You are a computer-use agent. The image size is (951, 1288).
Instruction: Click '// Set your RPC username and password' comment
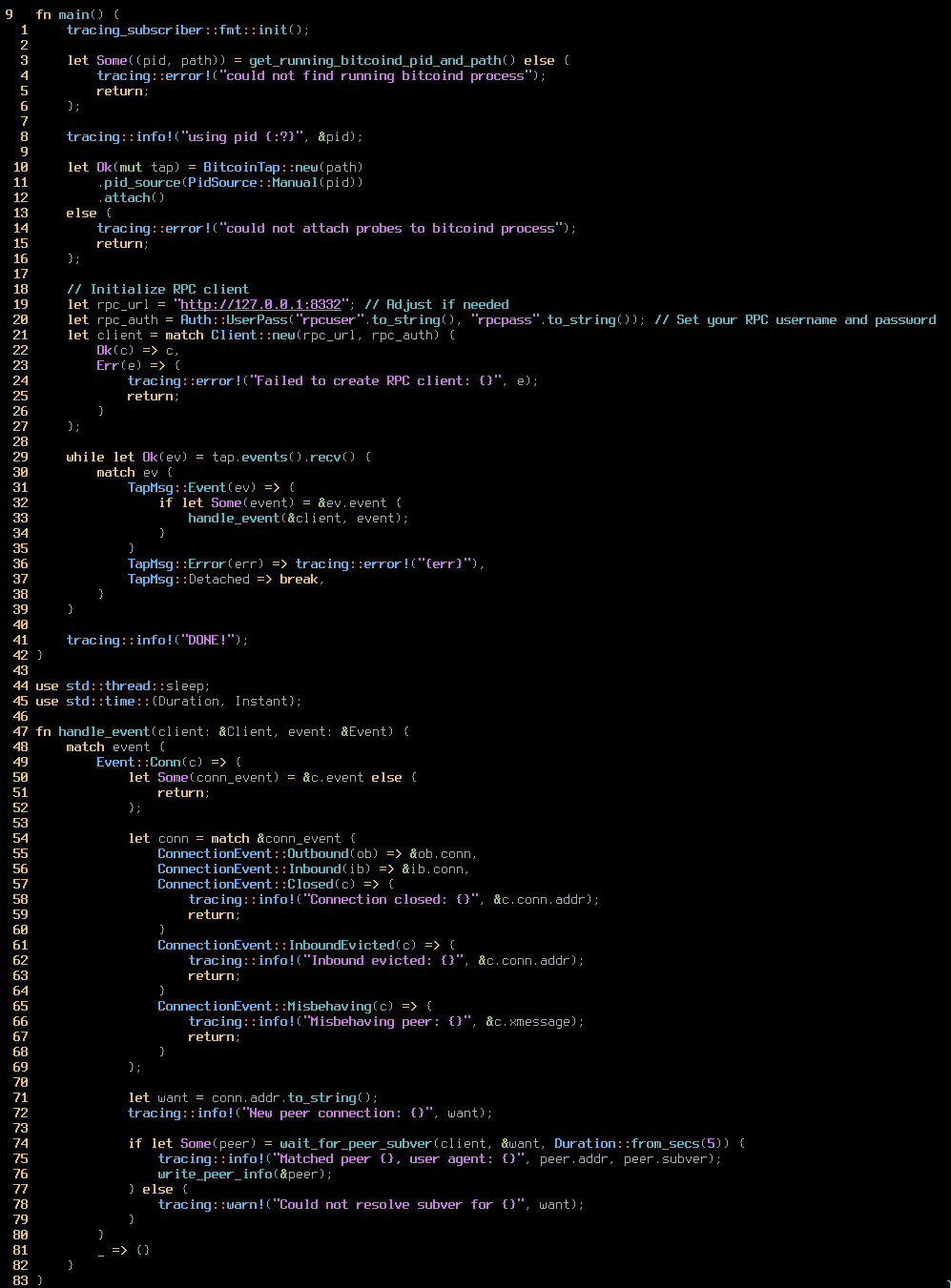coord(795,319)
